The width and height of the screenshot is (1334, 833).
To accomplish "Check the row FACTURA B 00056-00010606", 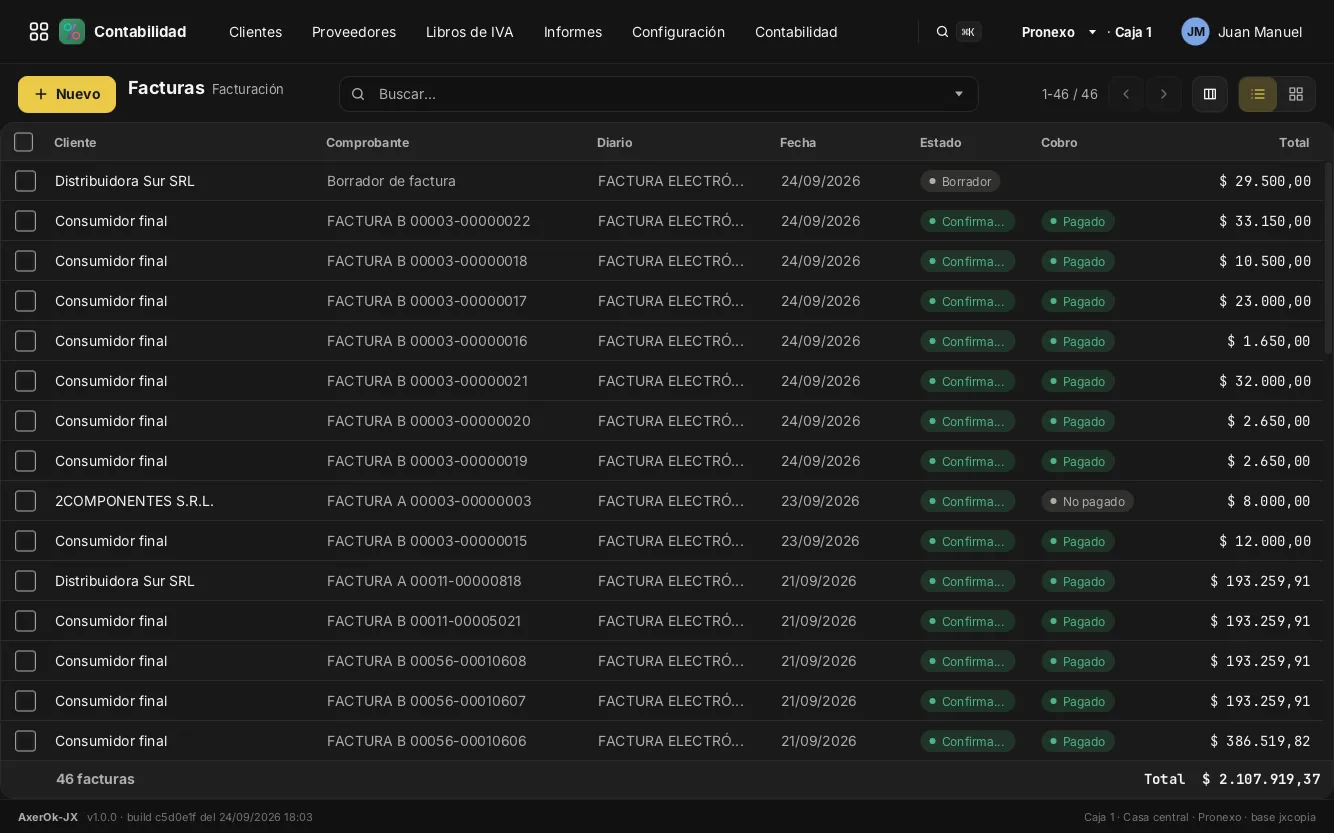I will [26, 741].
